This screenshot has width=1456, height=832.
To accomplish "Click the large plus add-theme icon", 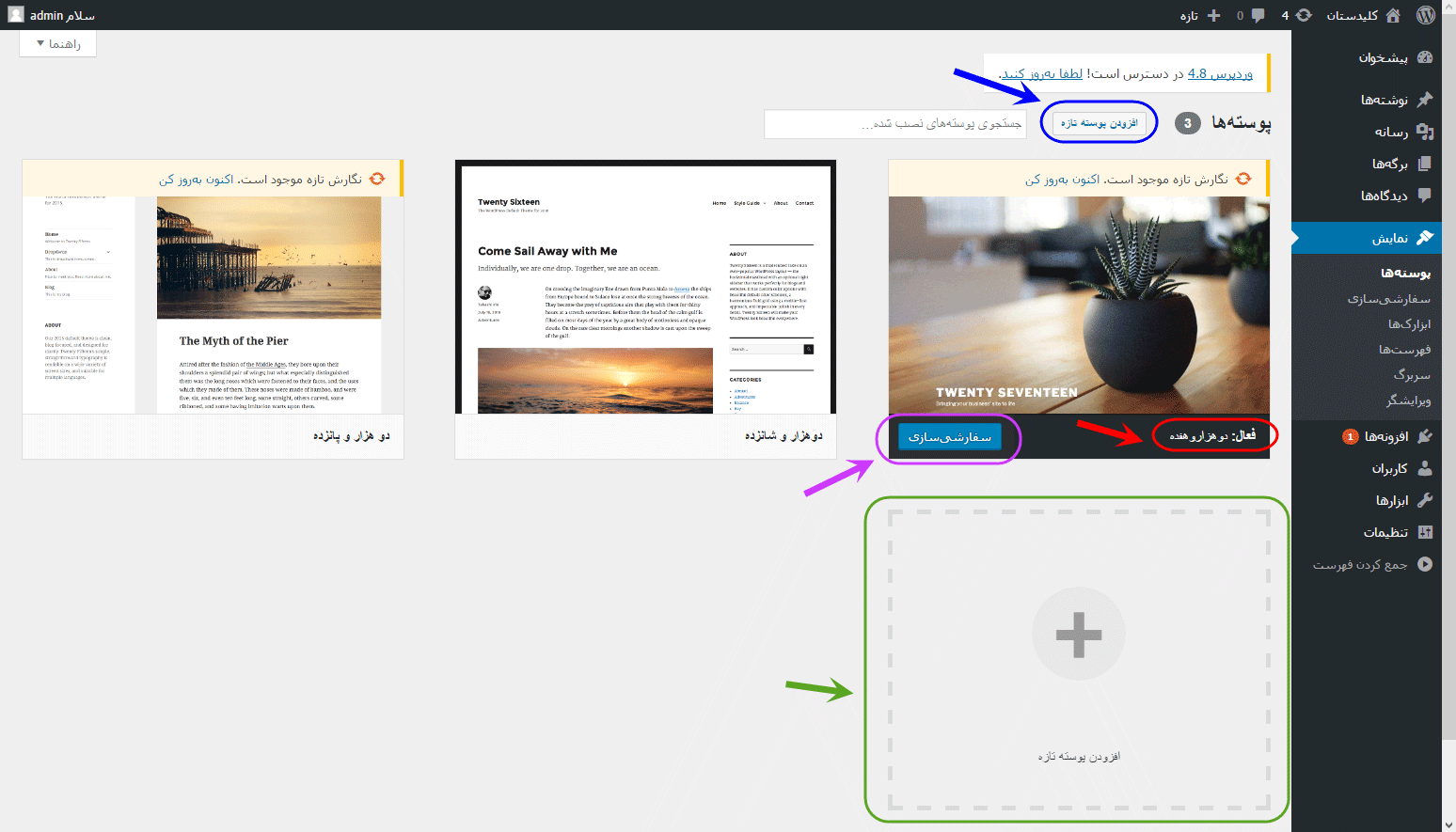I will tap(1079, 635).
